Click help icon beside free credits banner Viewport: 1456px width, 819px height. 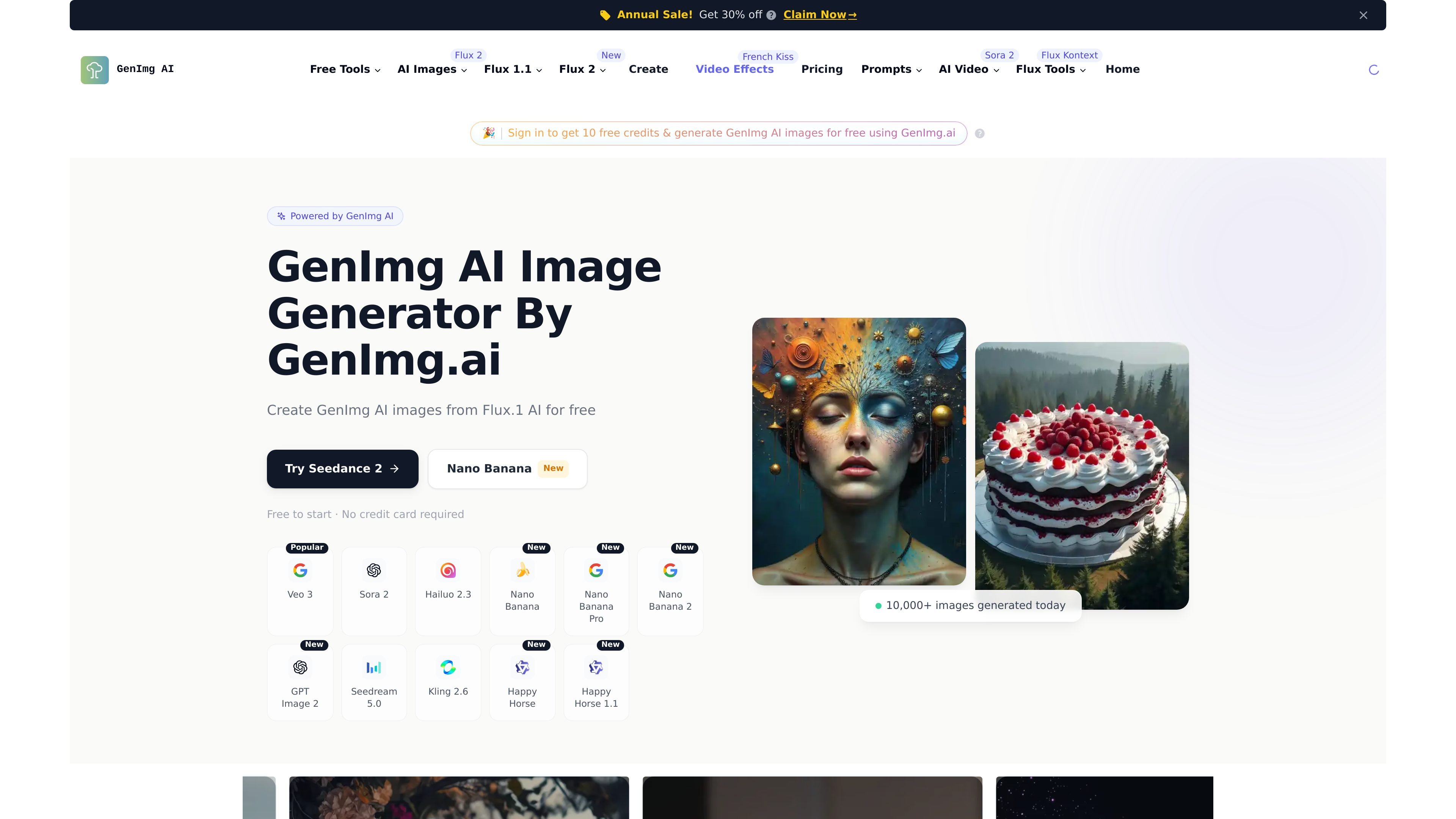coord(979,133)
